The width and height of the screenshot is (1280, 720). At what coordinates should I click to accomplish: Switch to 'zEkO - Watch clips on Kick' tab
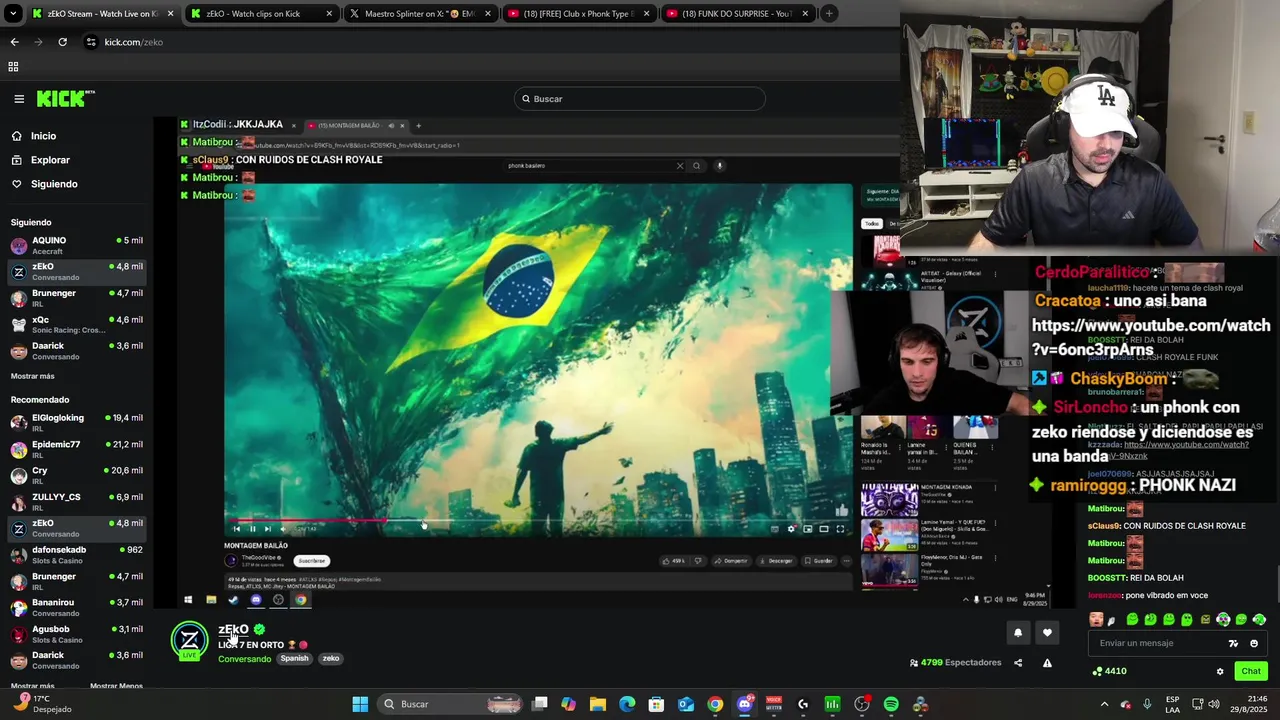[260, 14]
